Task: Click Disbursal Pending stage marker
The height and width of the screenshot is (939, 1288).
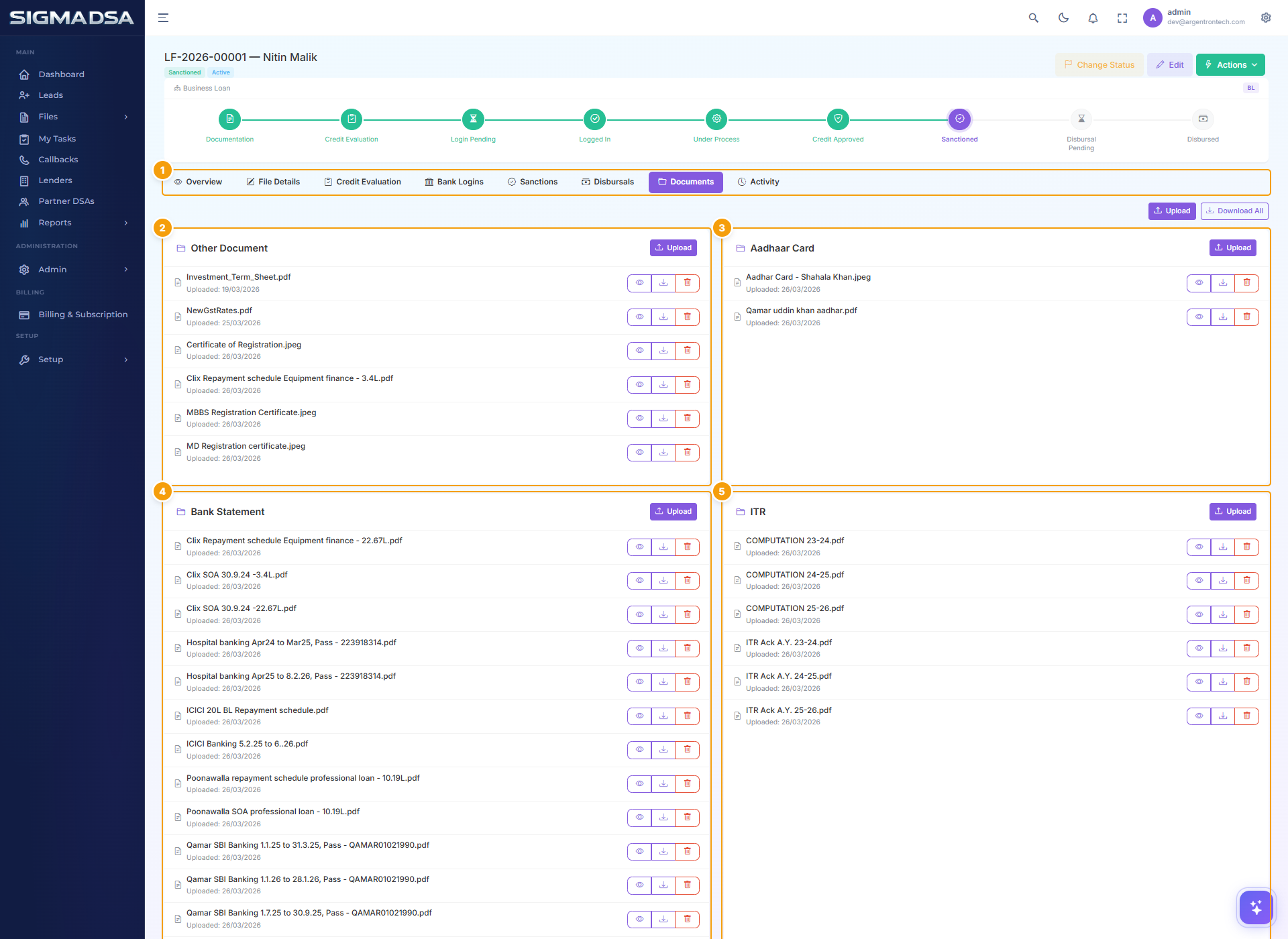Action: pos(1081,119)
